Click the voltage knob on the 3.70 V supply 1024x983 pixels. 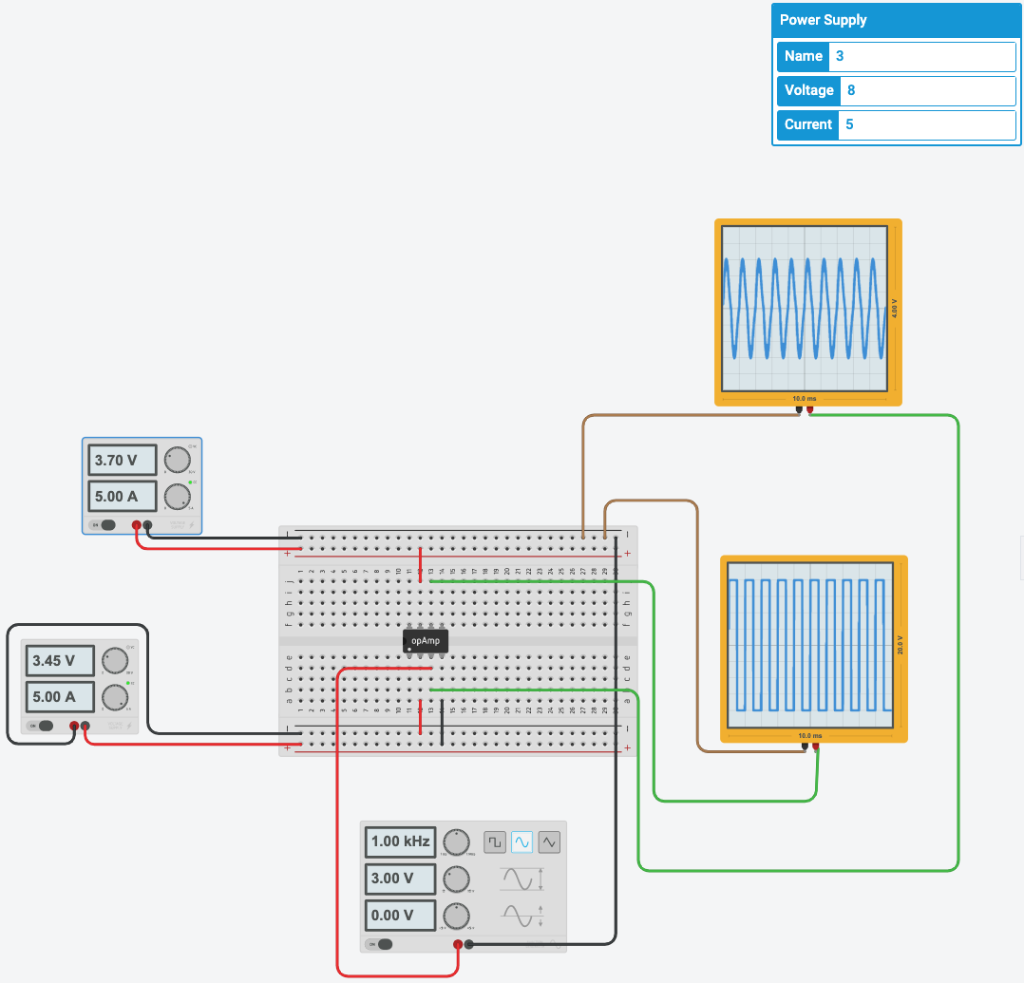click(177, 460)
